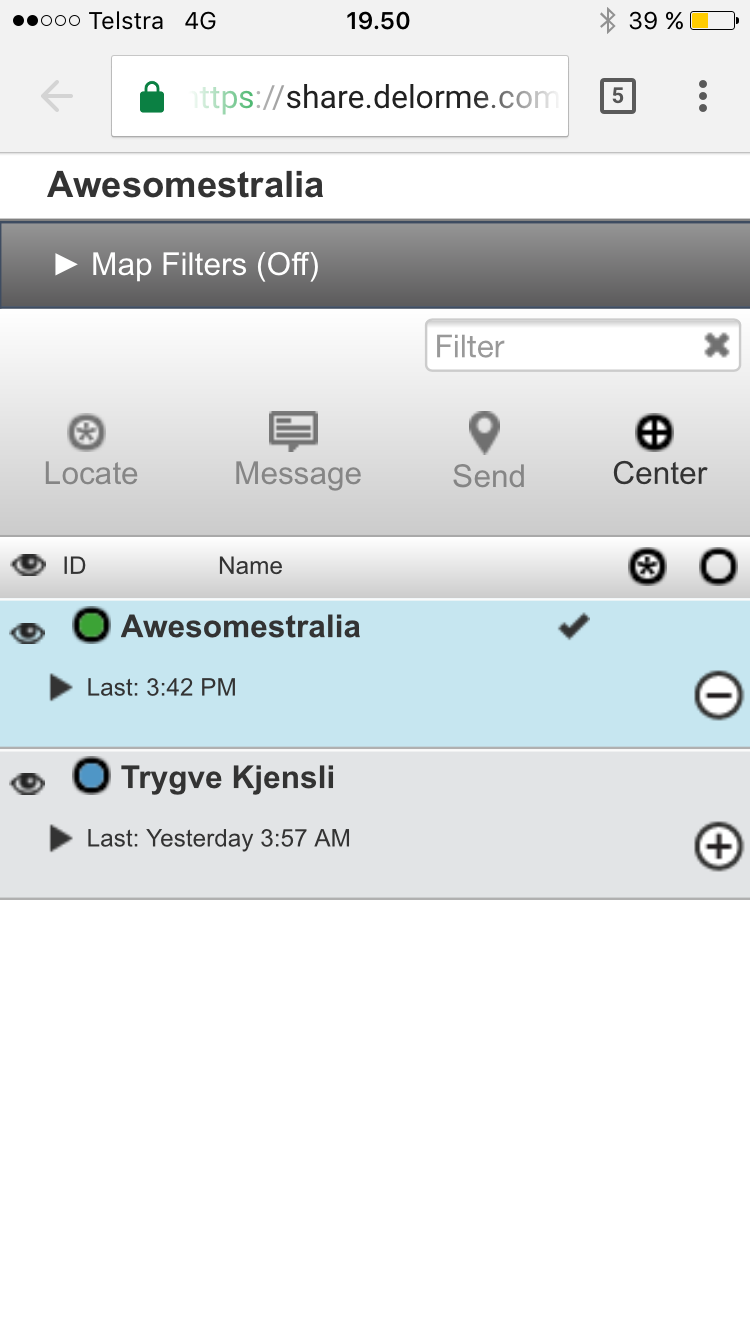750x1334 pixels.
Task: Click the green color dot for Awesomestralia
Action: [91, 627]
